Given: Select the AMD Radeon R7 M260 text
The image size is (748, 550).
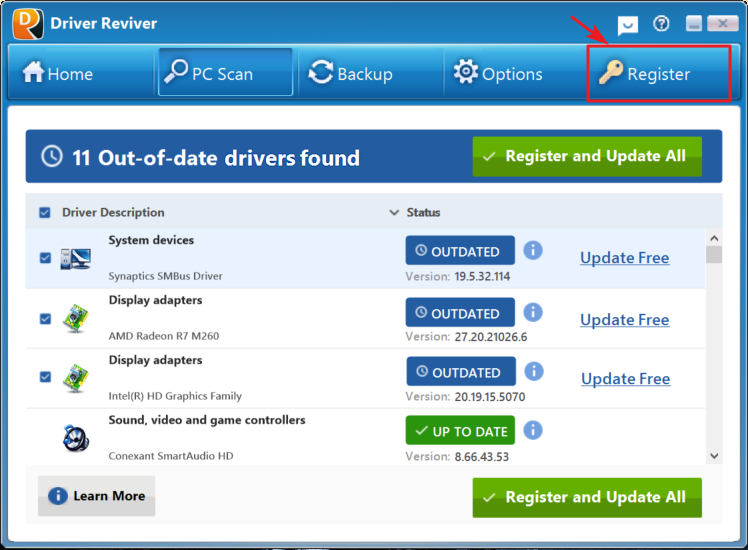Looking at the screenshot, I should pos(164,336).
